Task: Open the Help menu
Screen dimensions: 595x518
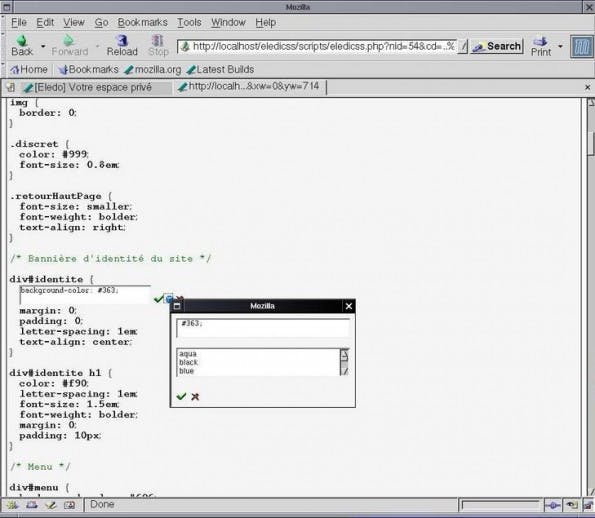Action: pyautogui.click(x=266, y=22)
